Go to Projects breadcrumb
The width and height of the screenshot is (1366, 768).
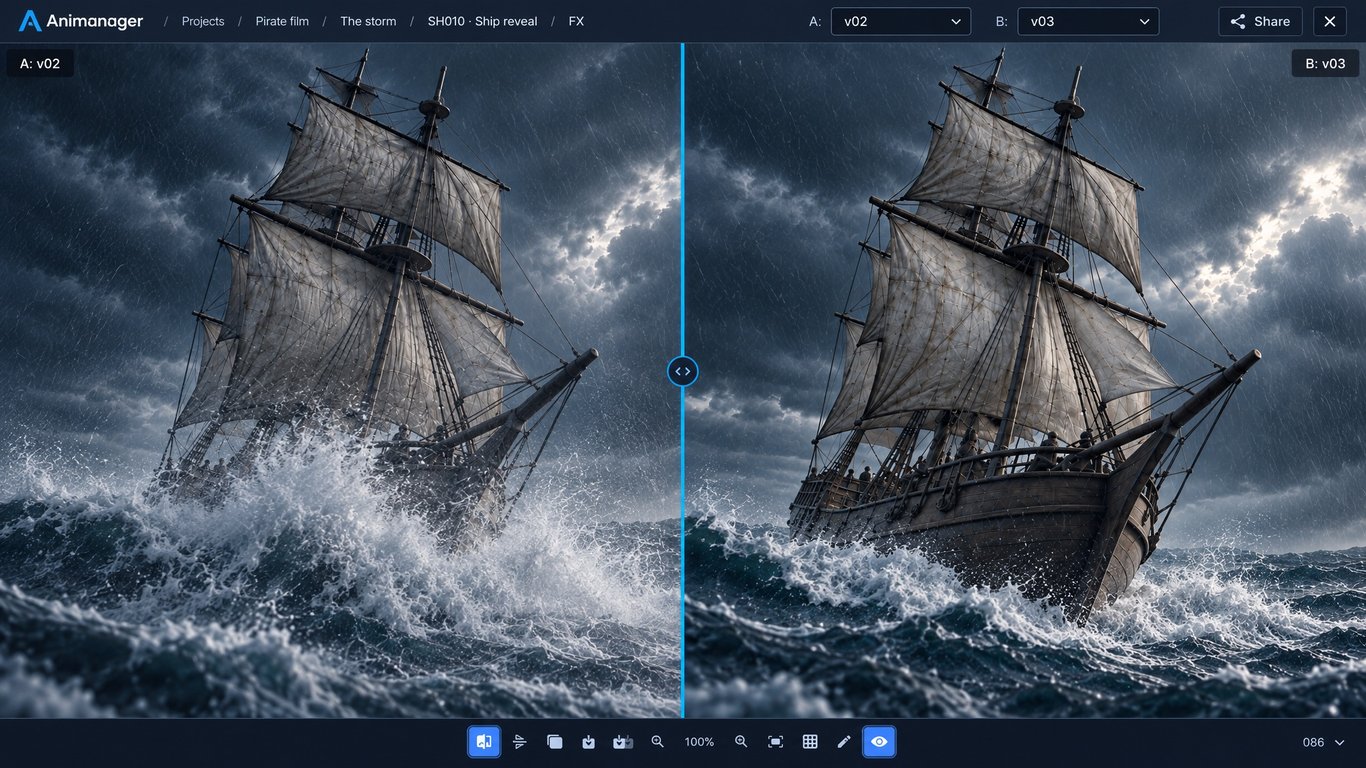203,21
